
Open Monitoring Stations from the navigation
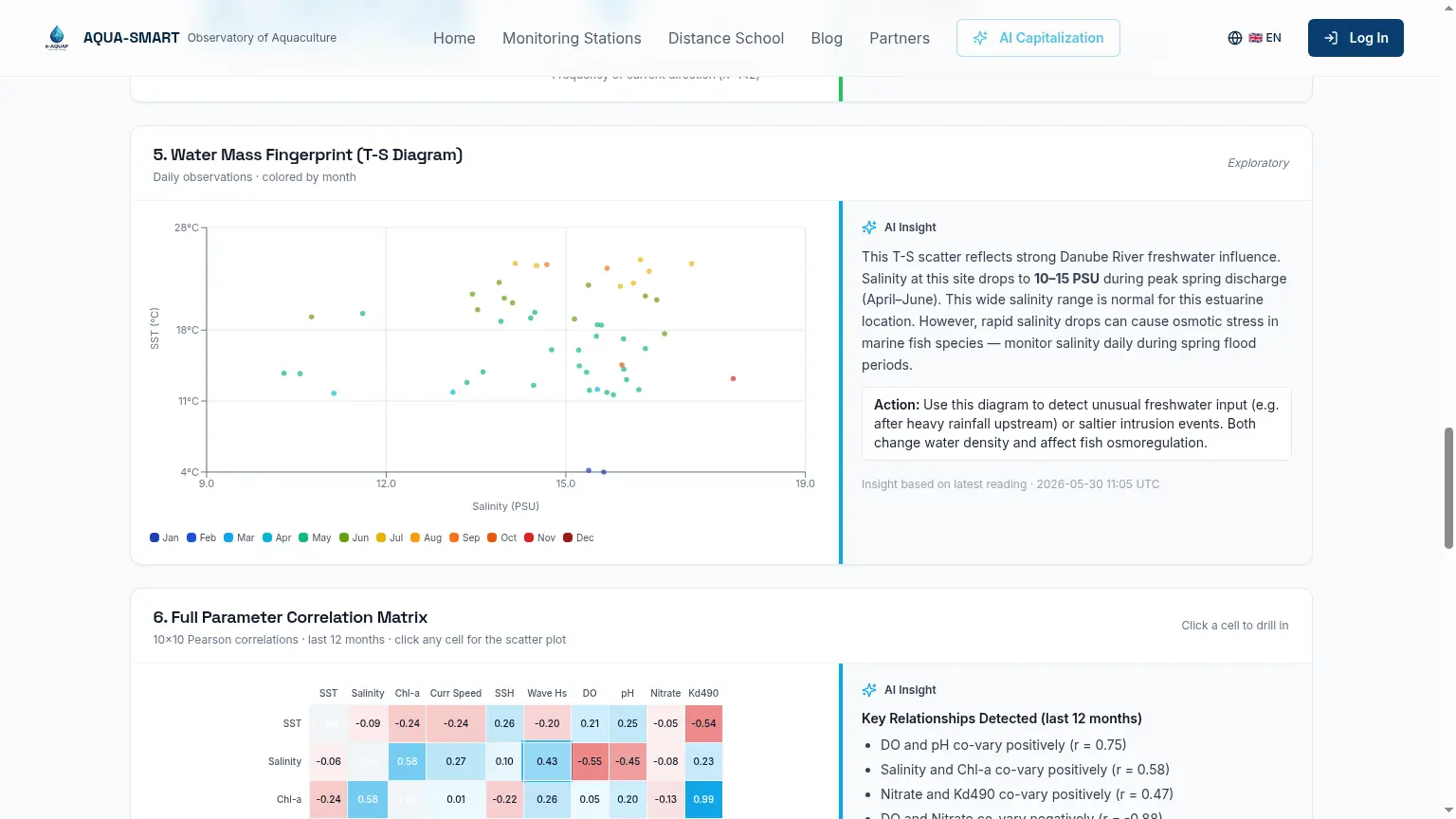[572, 38]
